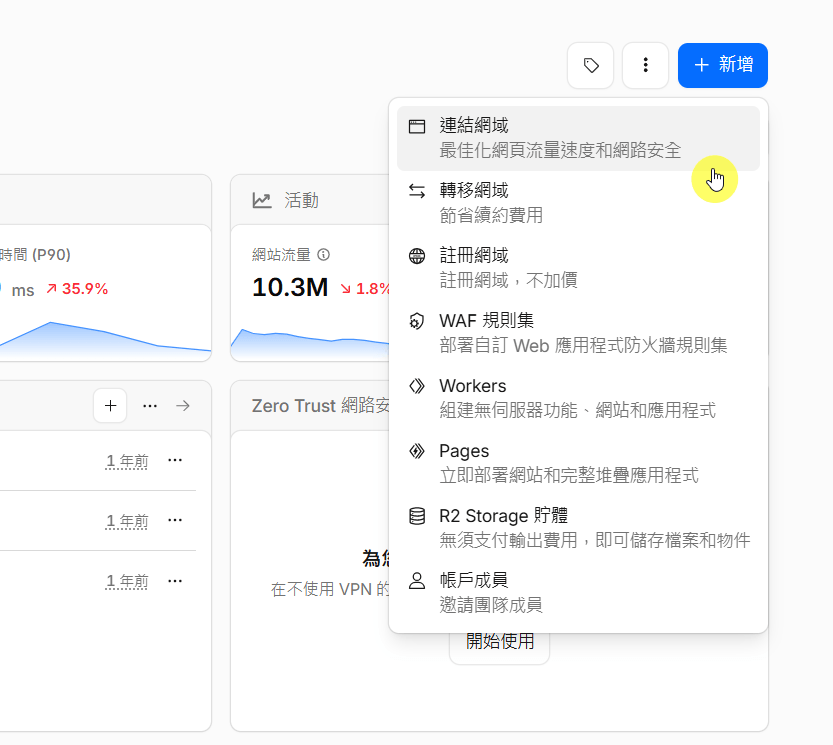This screenshot has width=833, height=745.
Task: Select 註冊網域 menu entry
Action: point(578,268)
